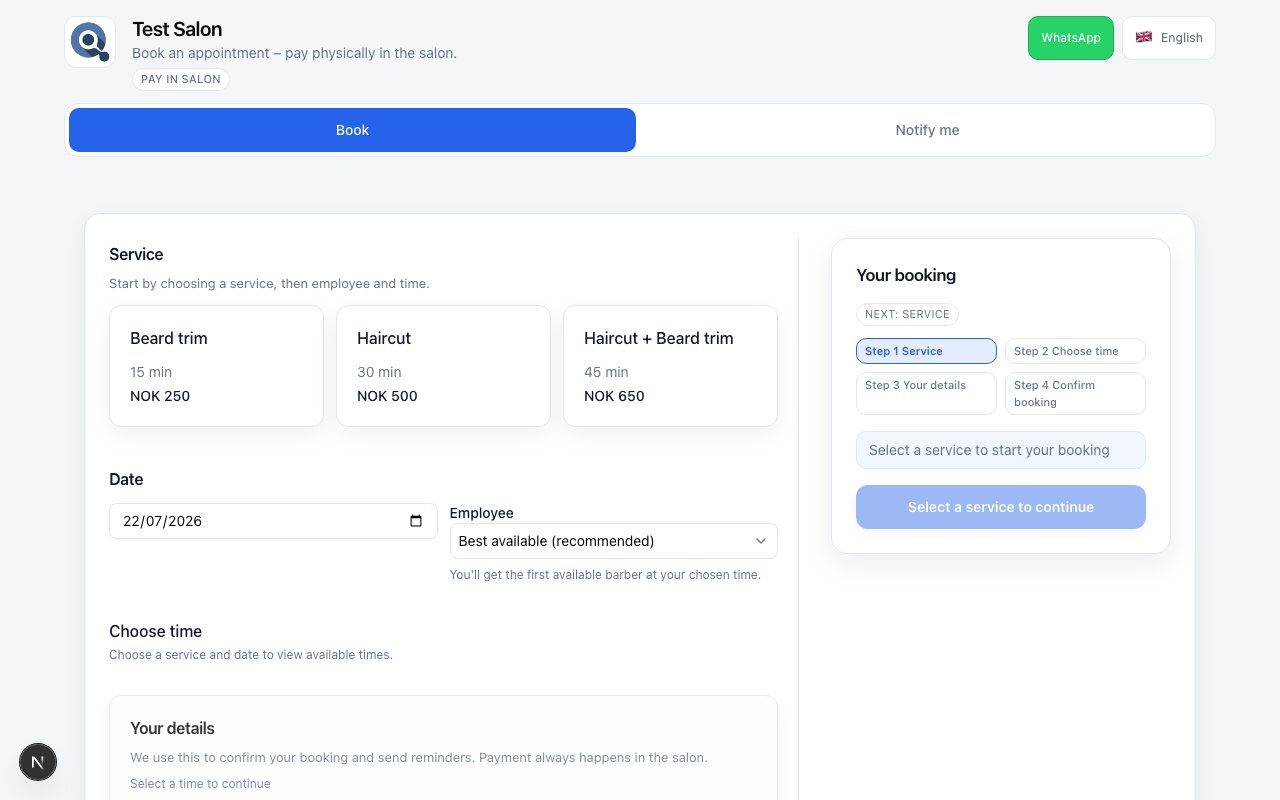Click 'Choose a service and date' hint

[x=251, y=655]
